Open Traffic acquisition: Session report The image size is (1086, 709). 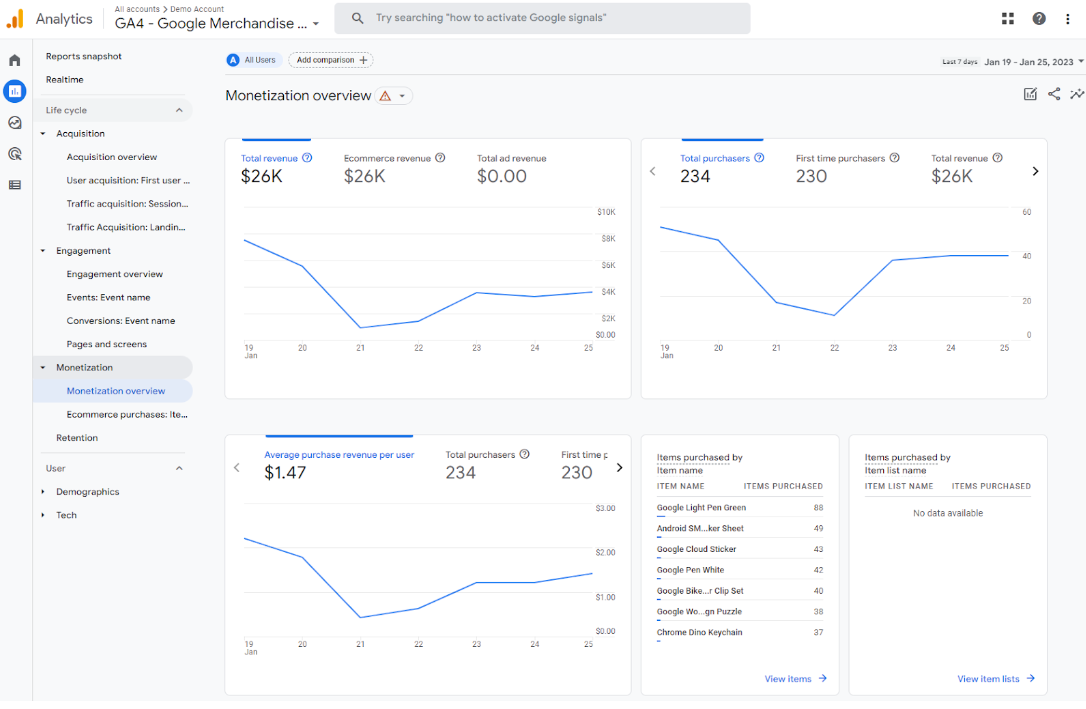pyautogui.click(x=127, y=204)
